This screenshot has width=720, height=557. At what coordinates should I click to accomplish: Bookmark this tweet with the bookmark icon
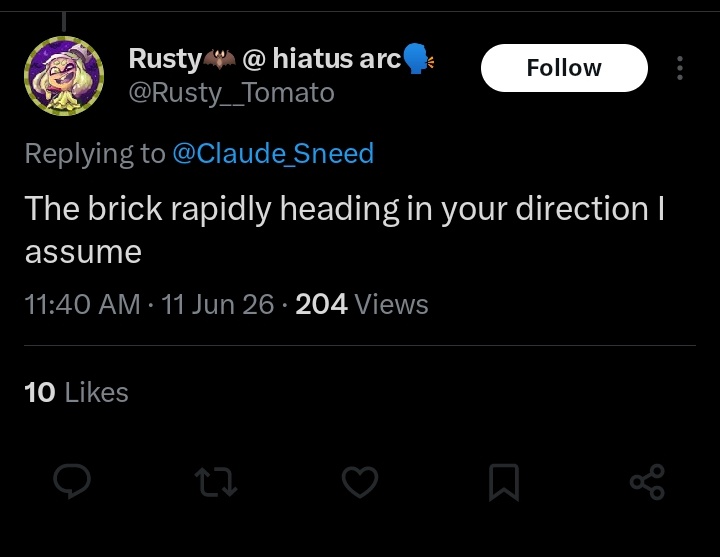click(504, 482)
